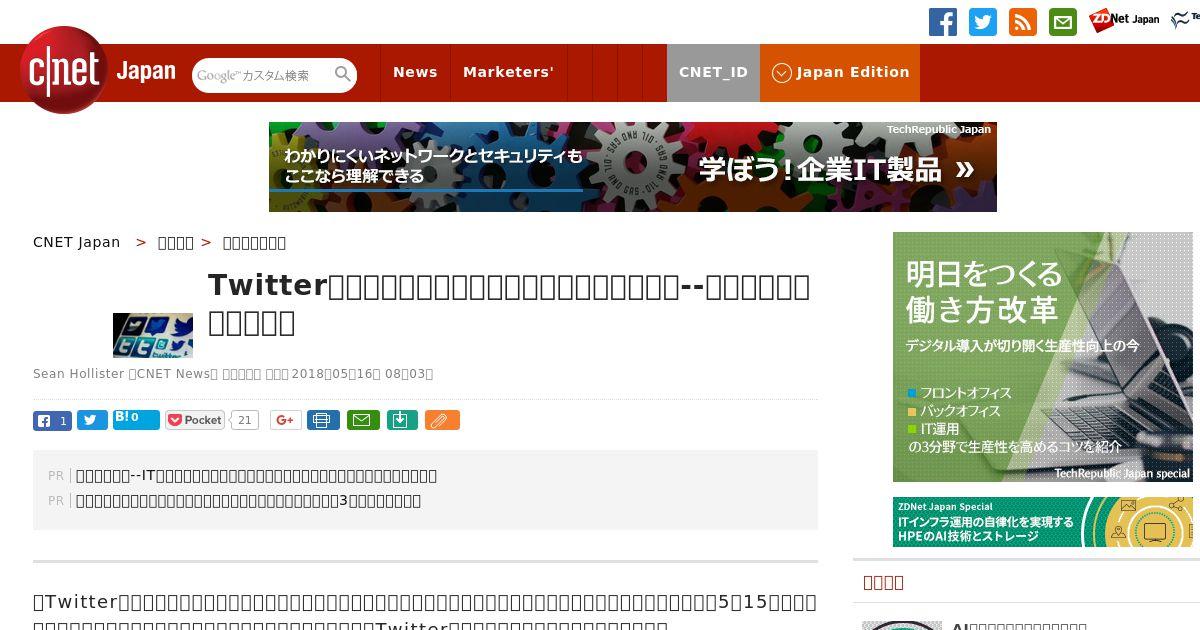The image size is (1200, 630).
Task: Share article on Facebook with count 1
Action: pyautogui.click(x=52, y=420)
